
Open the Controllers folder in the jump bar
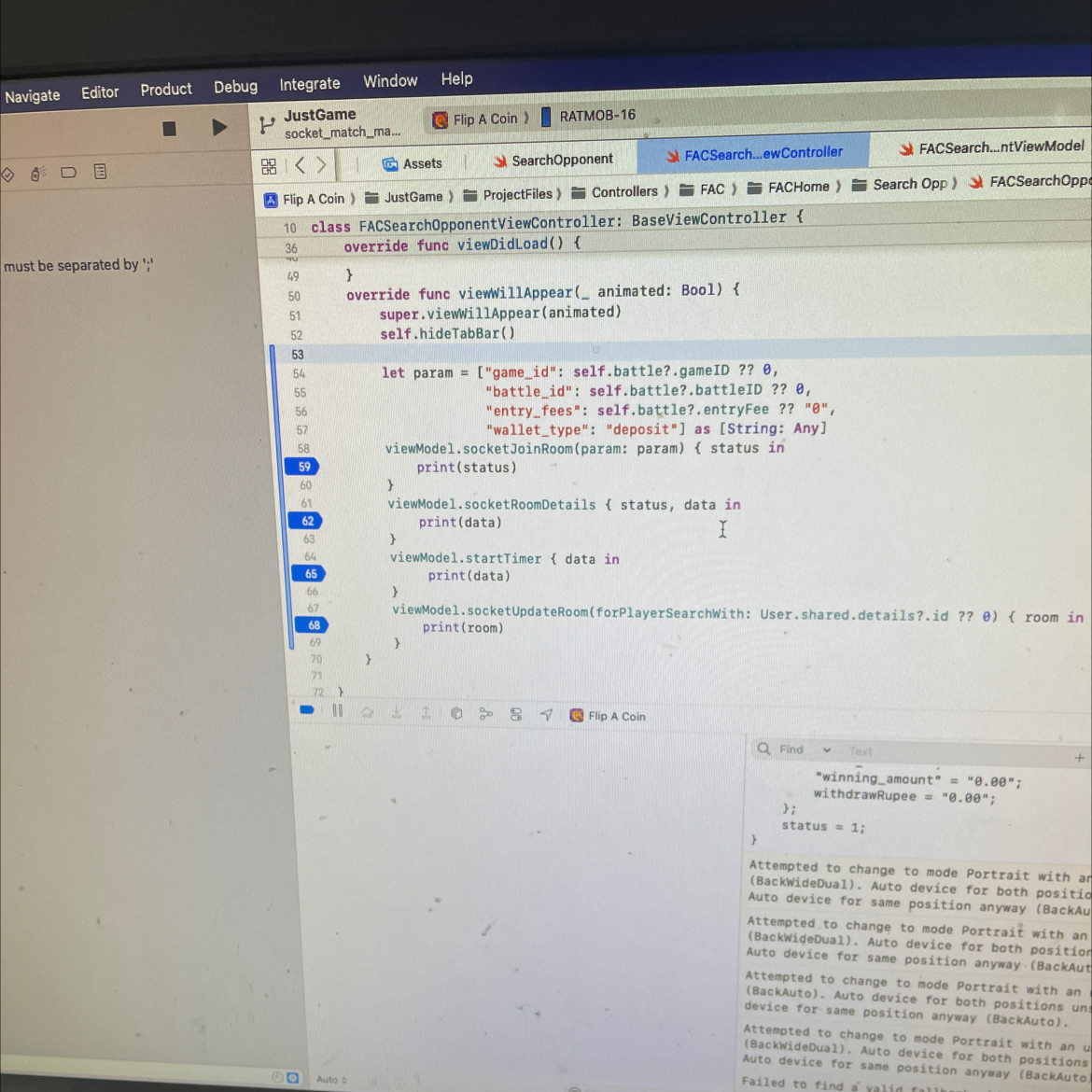click(614, 191)
